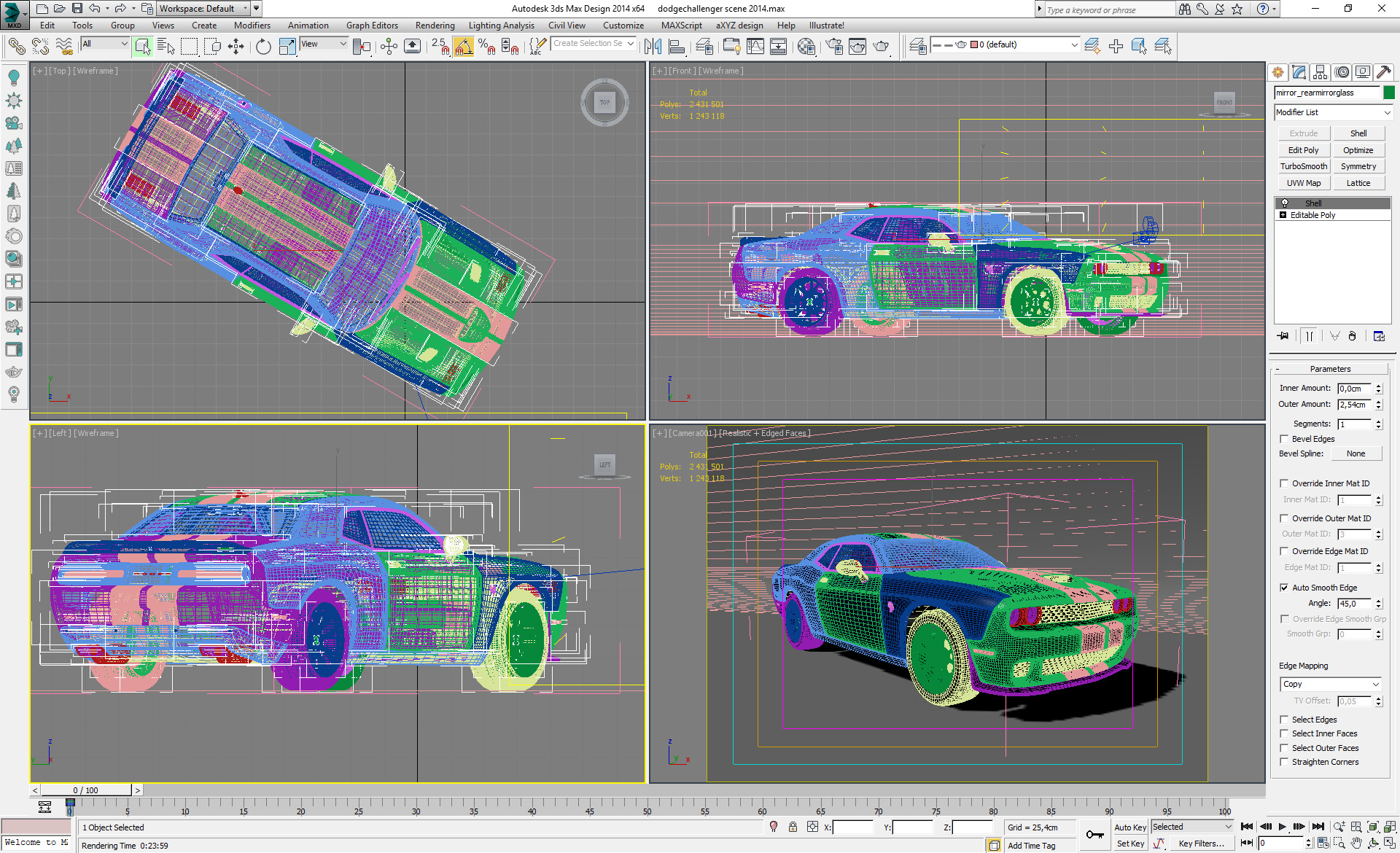The image size is (1400, 853).
Task: Open Edge Mapping Copy dropdown
Action: (x=1331, y=684)
